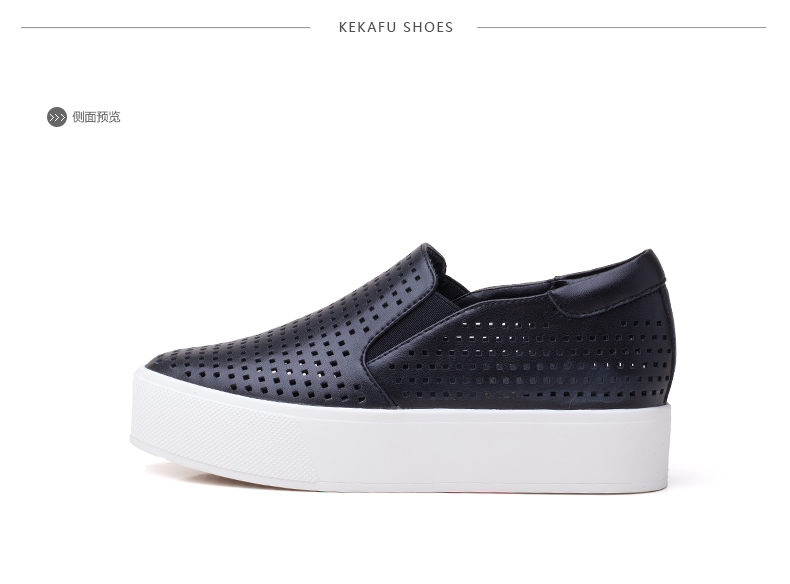Screen dimensions: 790x584
Task: Click the KEKAFU SHOES header title
Action: pos(396,27)
